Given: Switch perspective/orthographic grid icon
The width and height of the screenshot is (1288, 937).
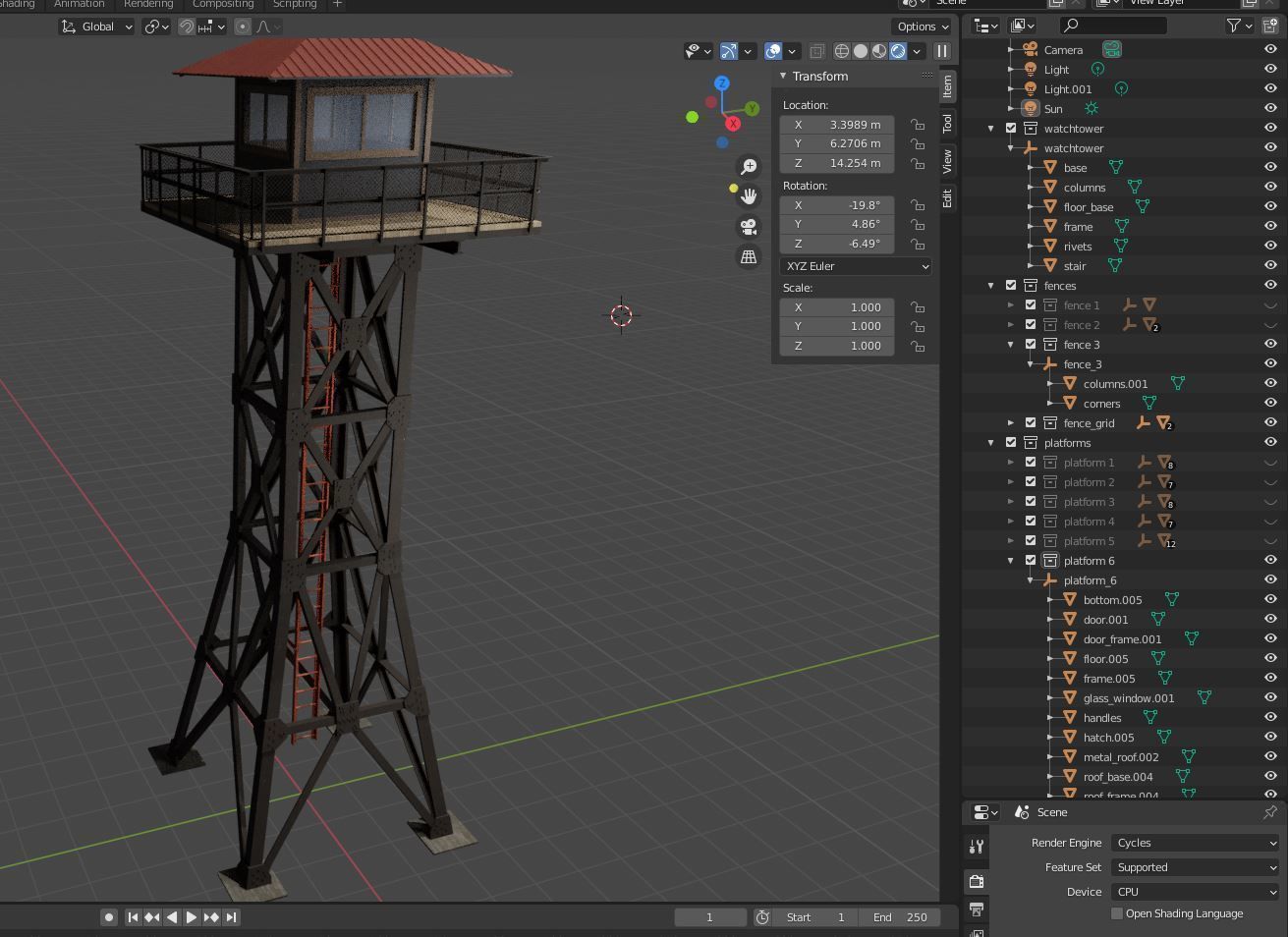Looking at the screenshot, I should tap(749, 256).
